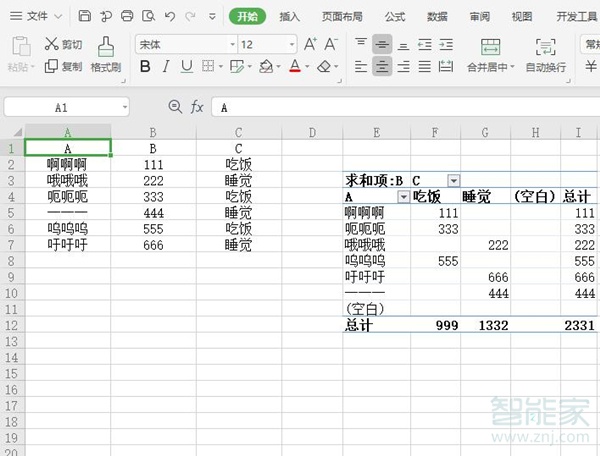Click the Save icon in quick toolbar
This screenshot has height=456, width=600.
pos(85,16)
